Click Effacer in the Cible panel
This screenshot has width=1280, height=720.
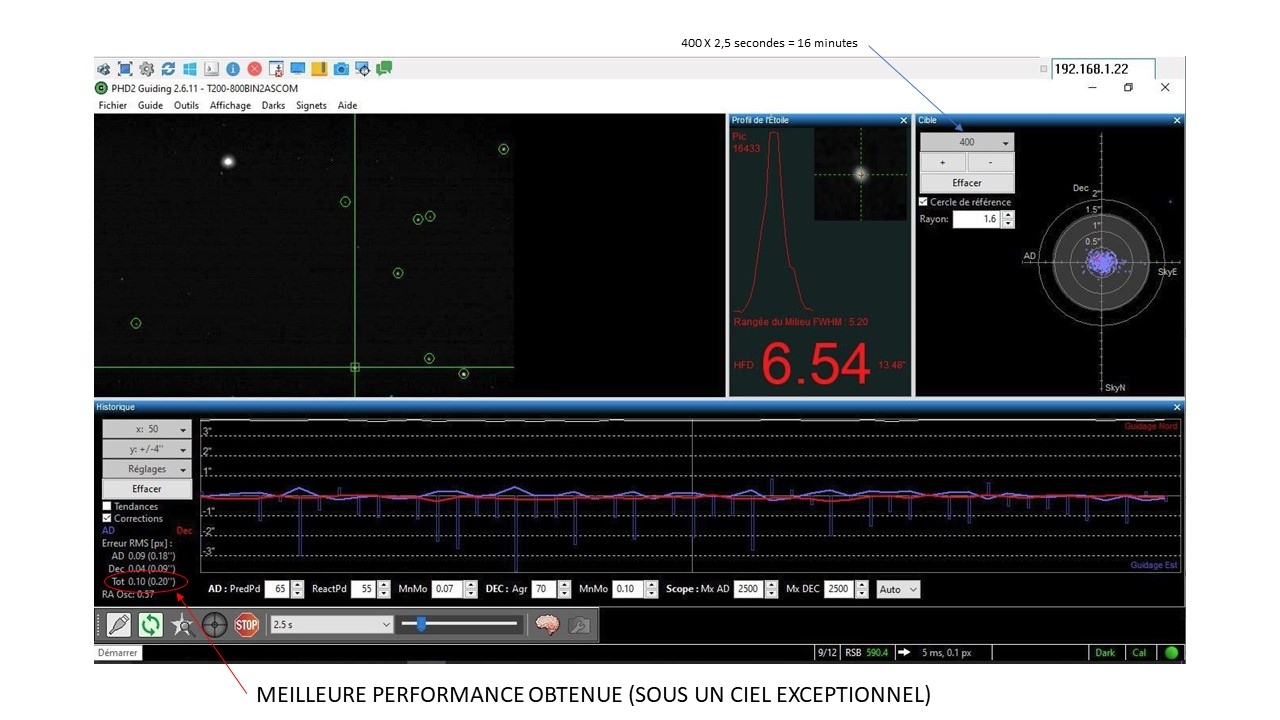967,183
